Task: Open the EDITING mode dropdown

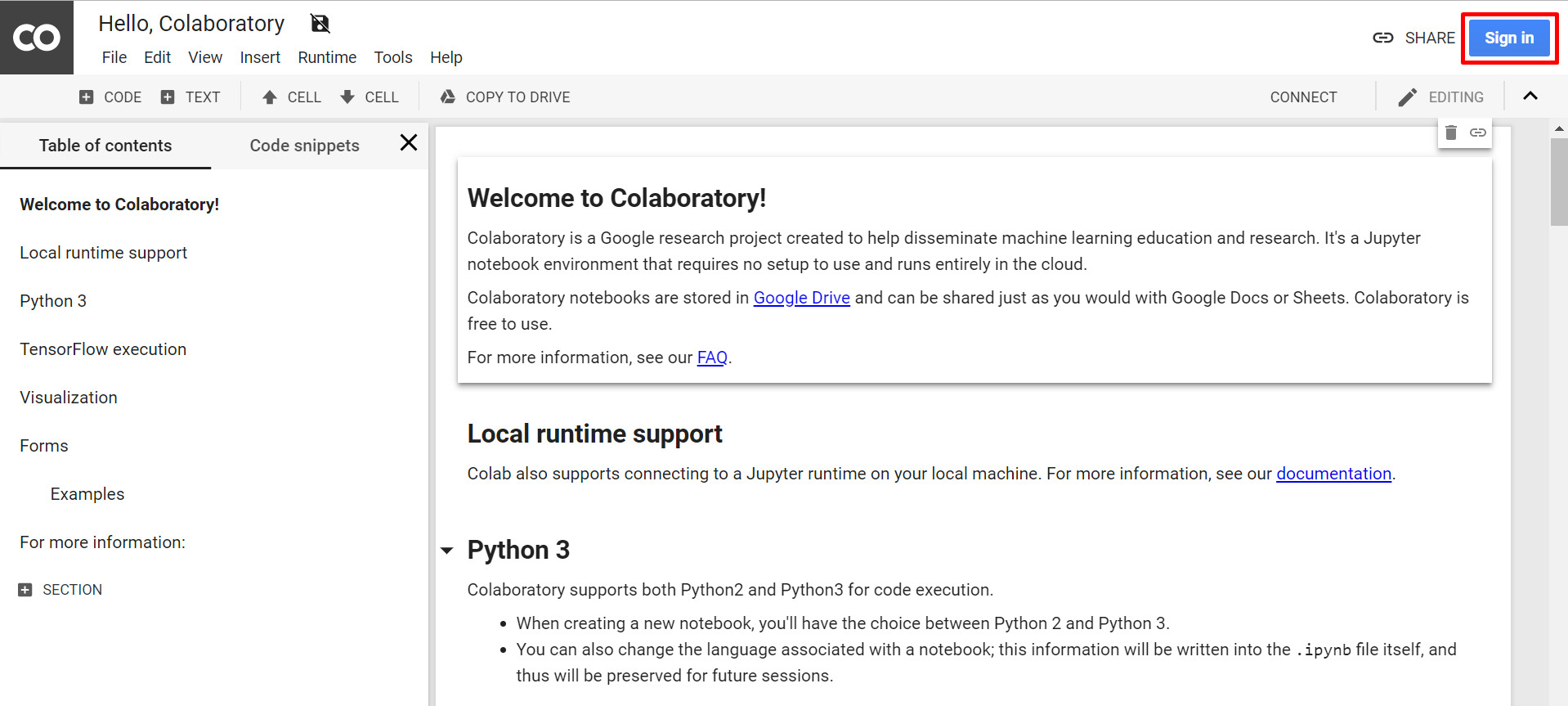Action: 1440,97
